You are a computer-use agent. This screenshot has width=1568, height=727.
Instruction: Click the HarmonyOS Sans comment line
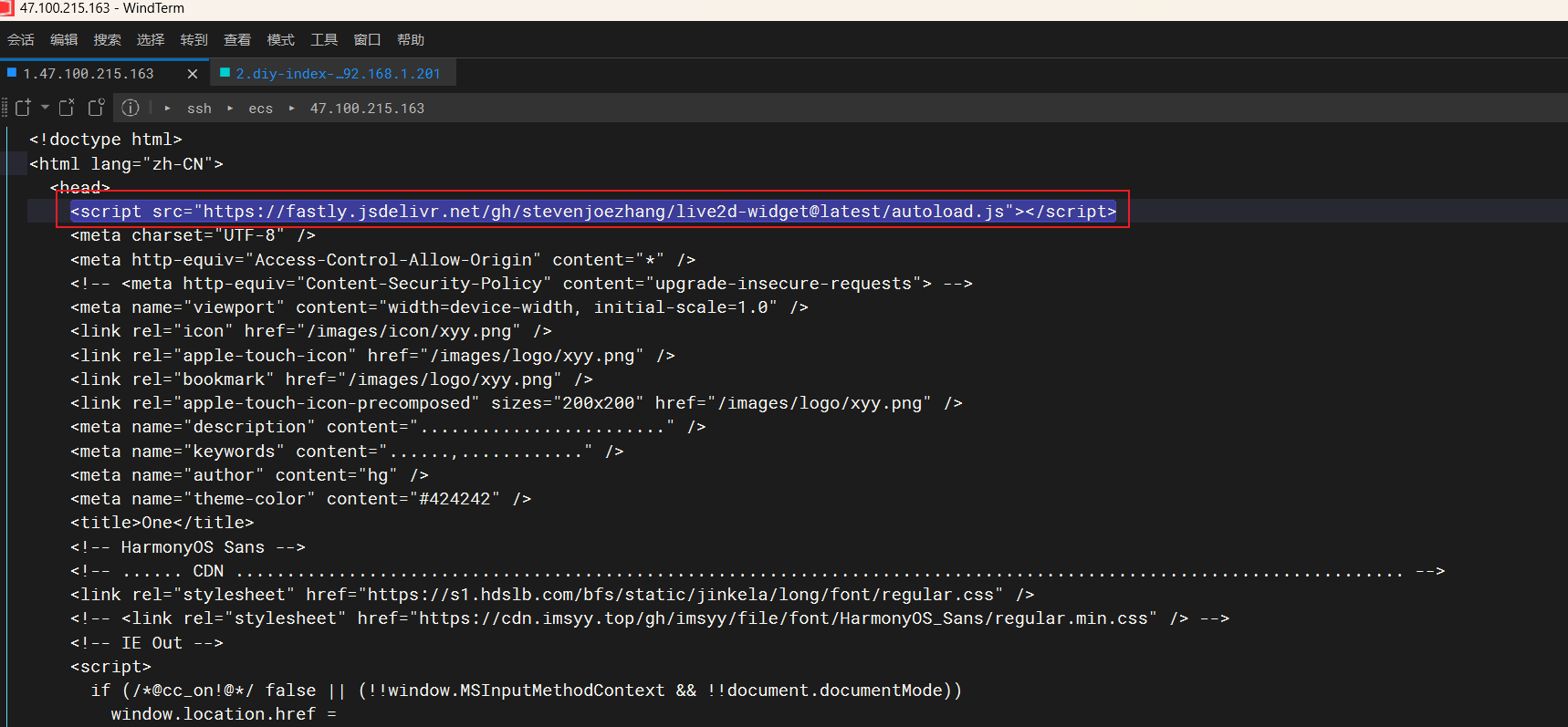point(187,547)
